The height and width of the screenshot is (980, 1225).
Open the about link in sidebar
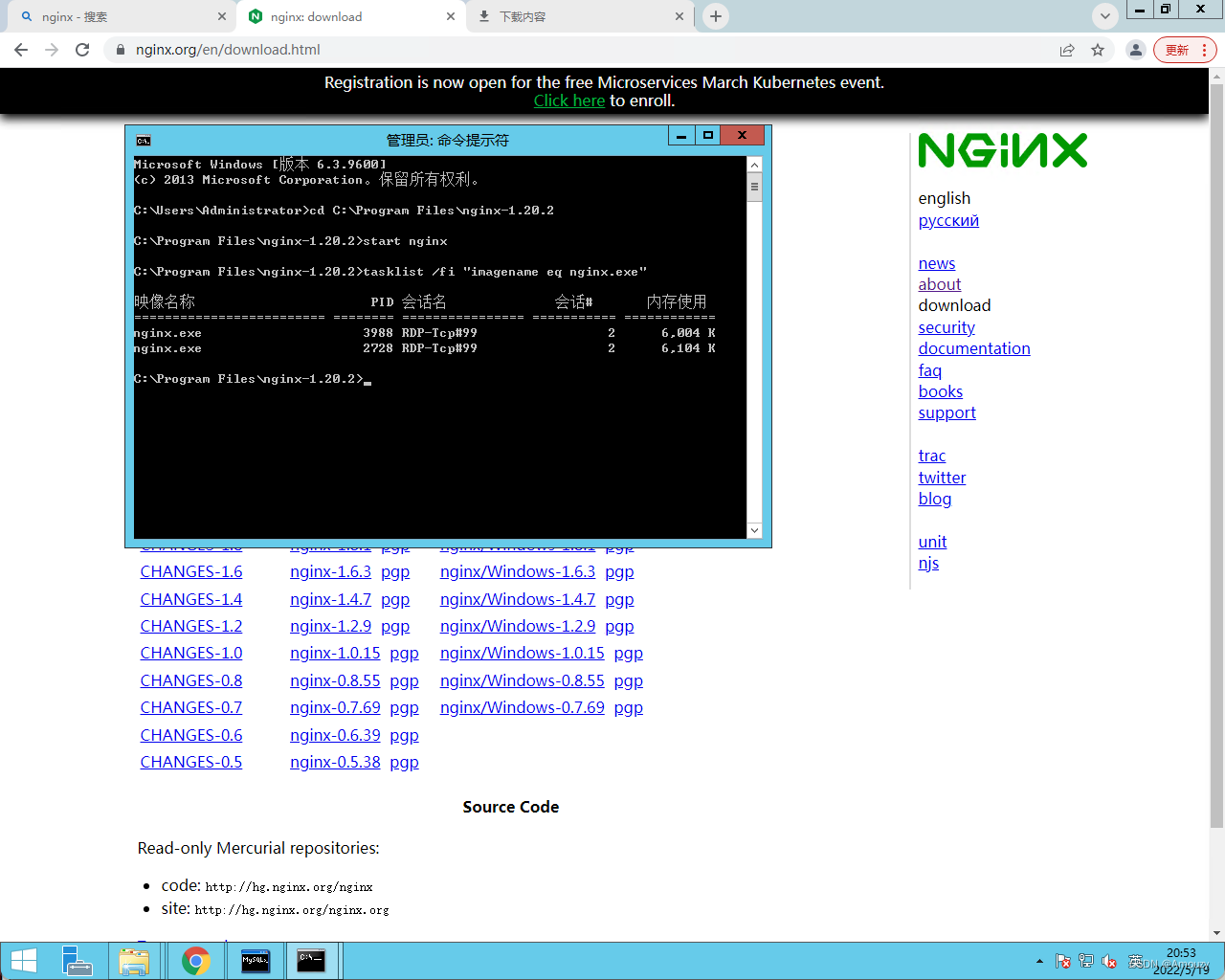pos(940,284)
